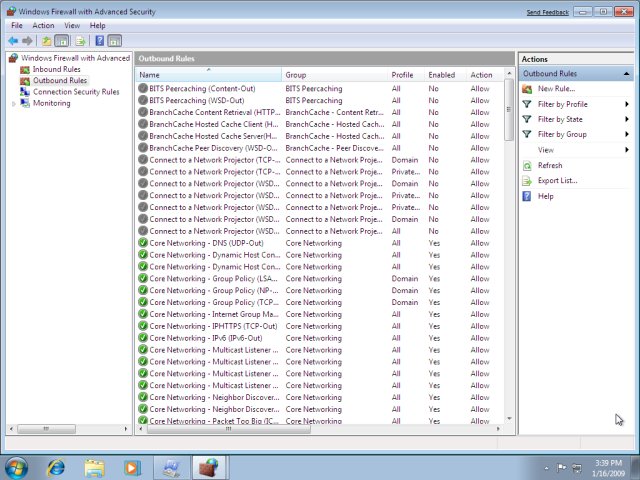Expand the Monitoring tree node
This screenshot has width=640, height=480.
point(14,103)
